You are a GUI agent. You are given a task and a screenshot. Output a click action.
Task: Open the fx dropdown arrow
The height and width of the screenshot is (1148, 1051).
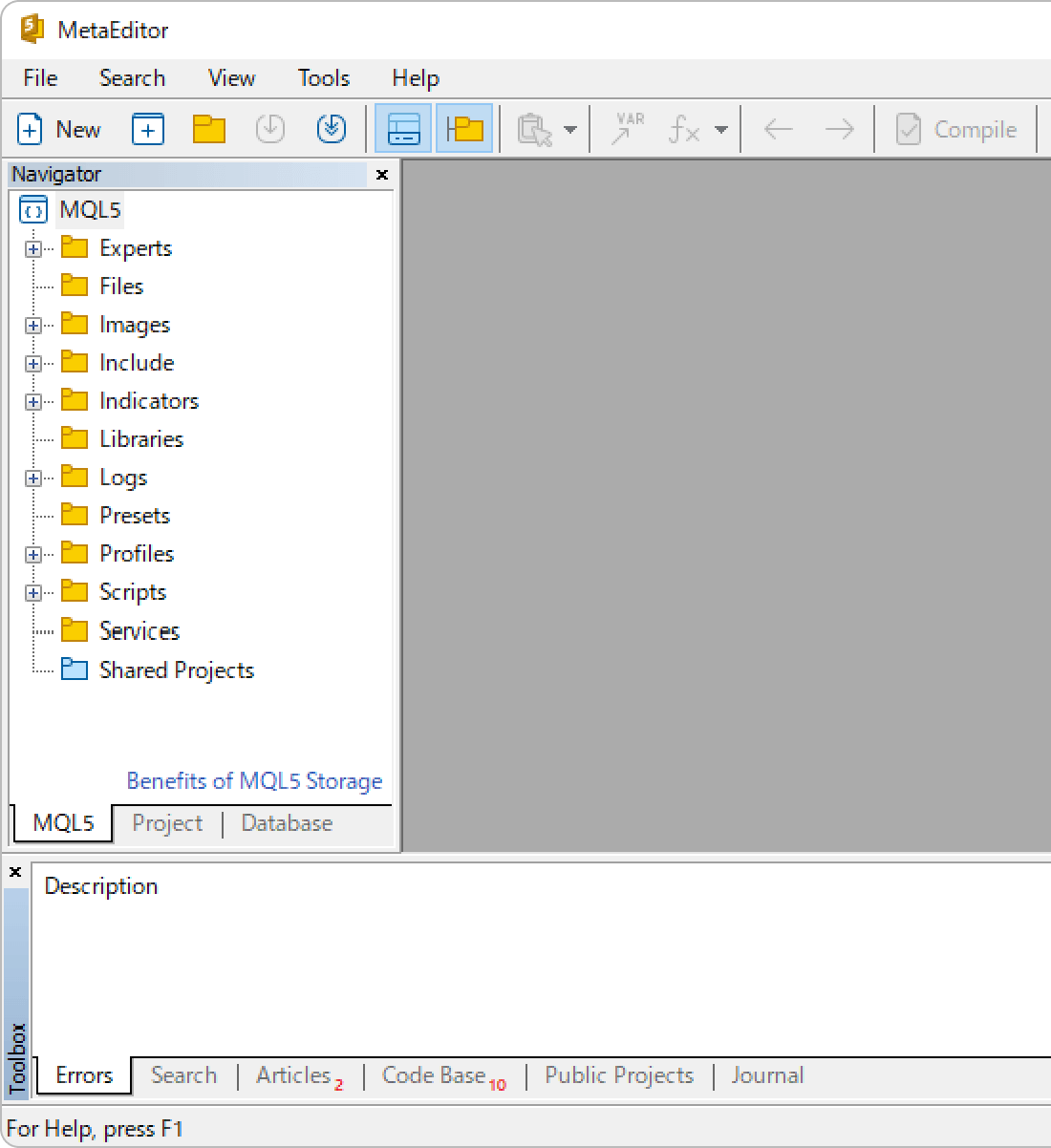pos(721,129)
